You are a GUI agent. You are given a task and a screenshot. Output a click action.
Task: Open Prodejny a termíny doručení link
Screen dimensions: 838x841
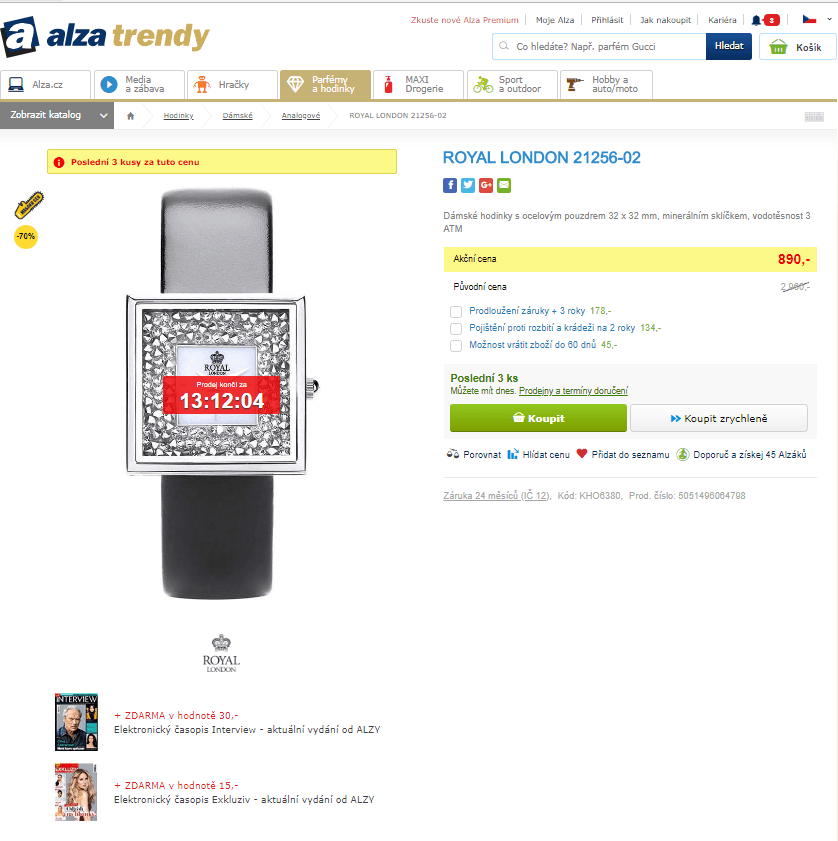pyautogui.click(x=573, y=391)
